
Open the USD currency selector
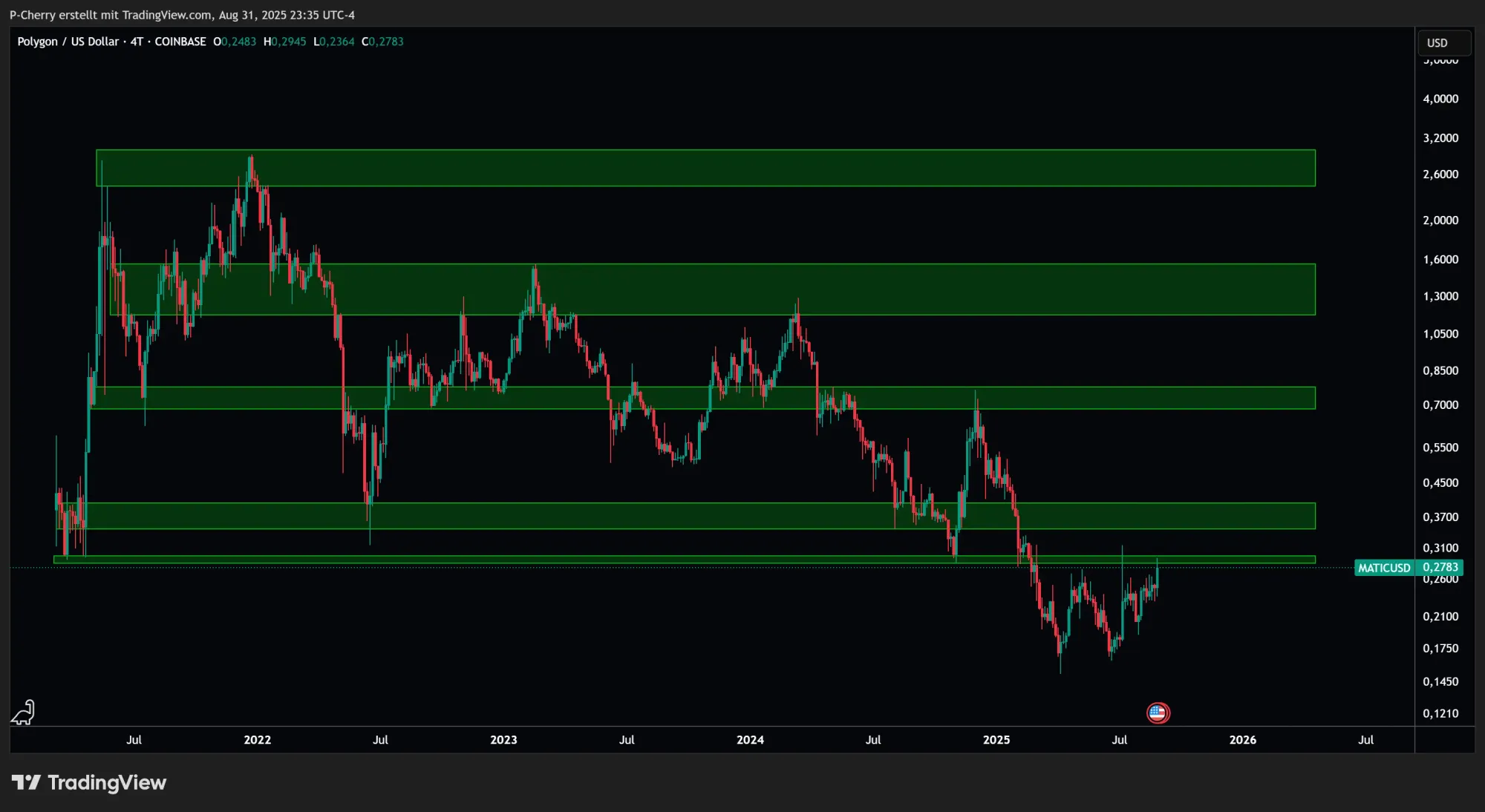[1443, 43]
